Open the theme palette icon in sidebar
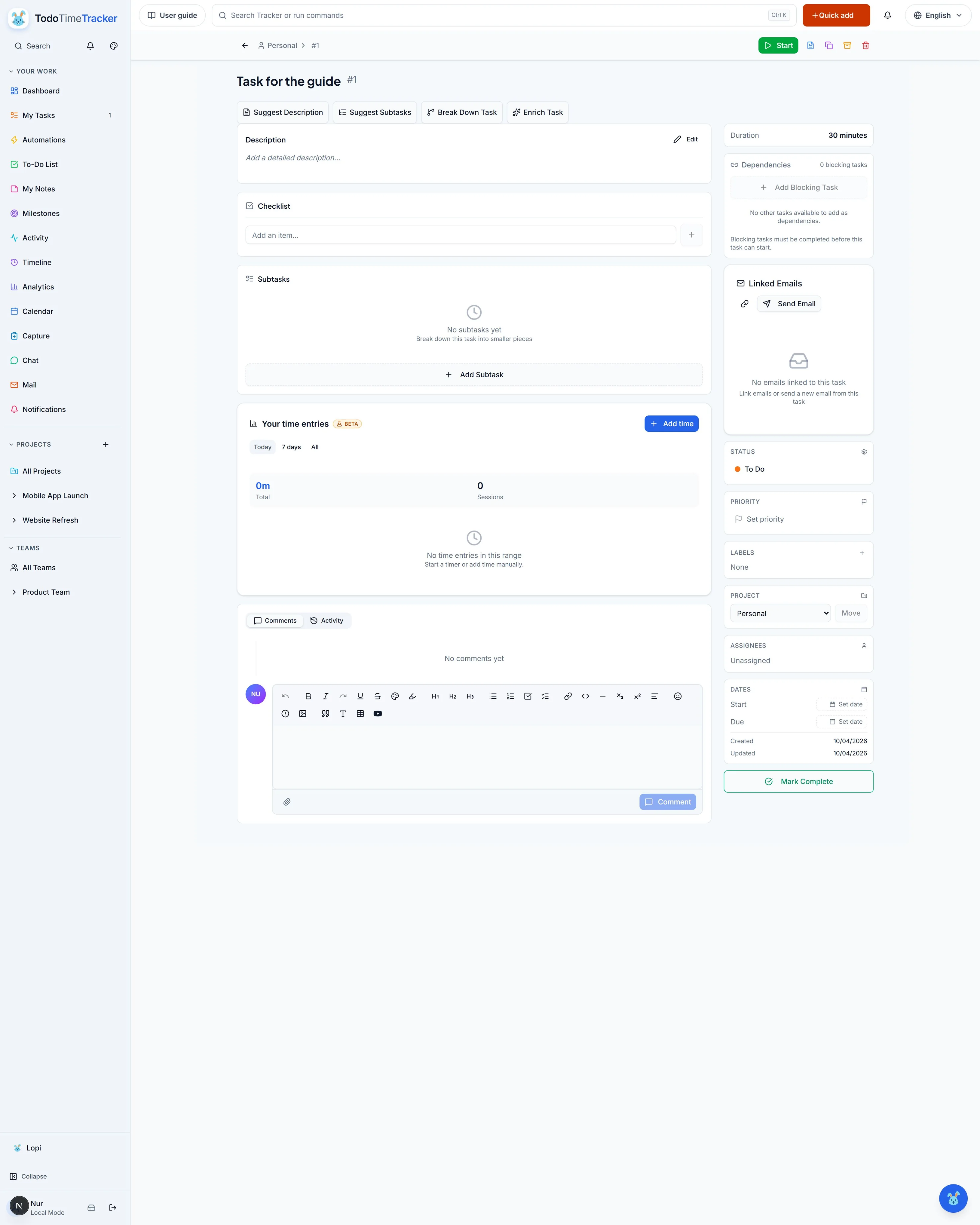The height and width of the screenshot is (1225, 980). 114,46
